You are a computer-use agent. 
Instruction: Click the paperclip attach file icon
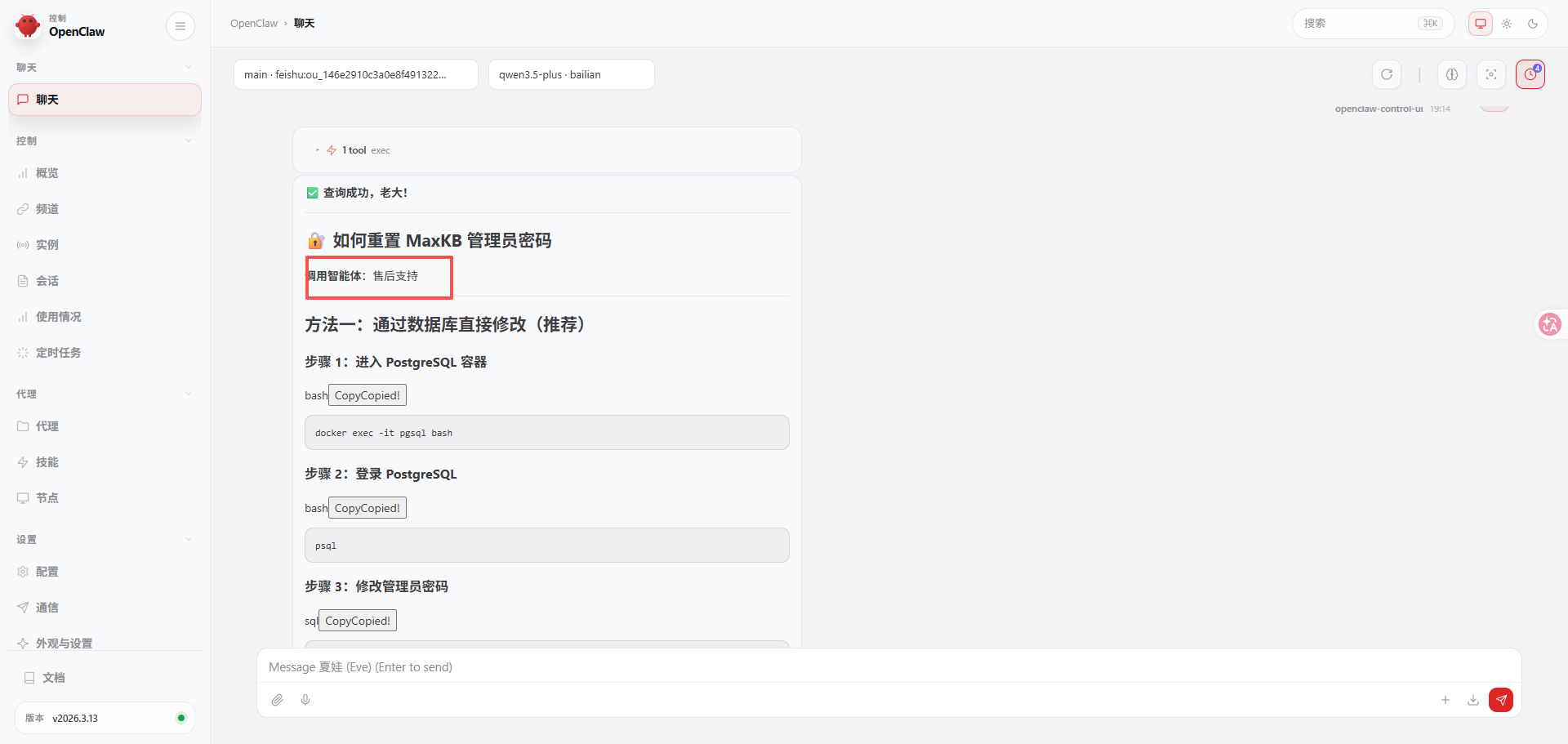pyautogui.click(x=278, y=700)
